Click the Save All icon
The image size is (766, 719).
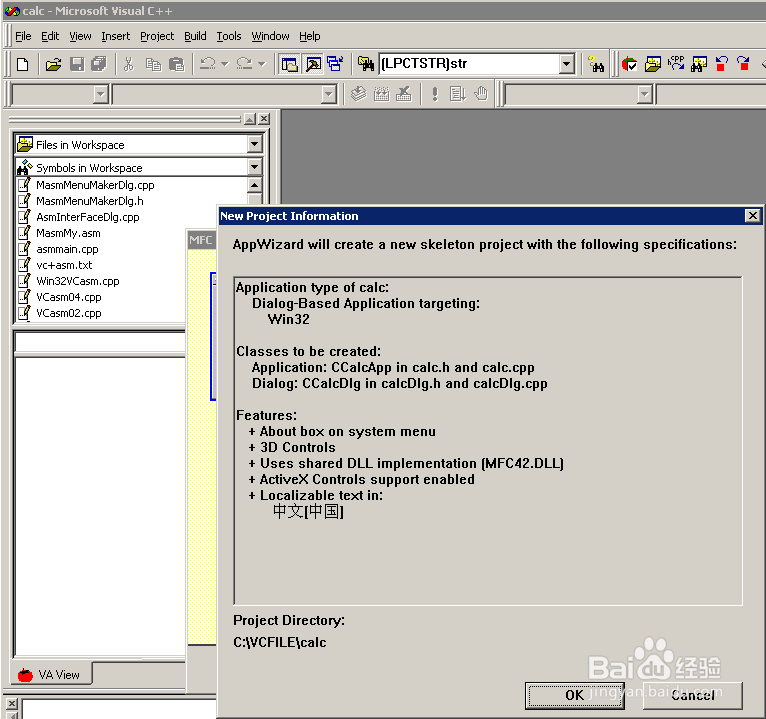pos(99,64)
